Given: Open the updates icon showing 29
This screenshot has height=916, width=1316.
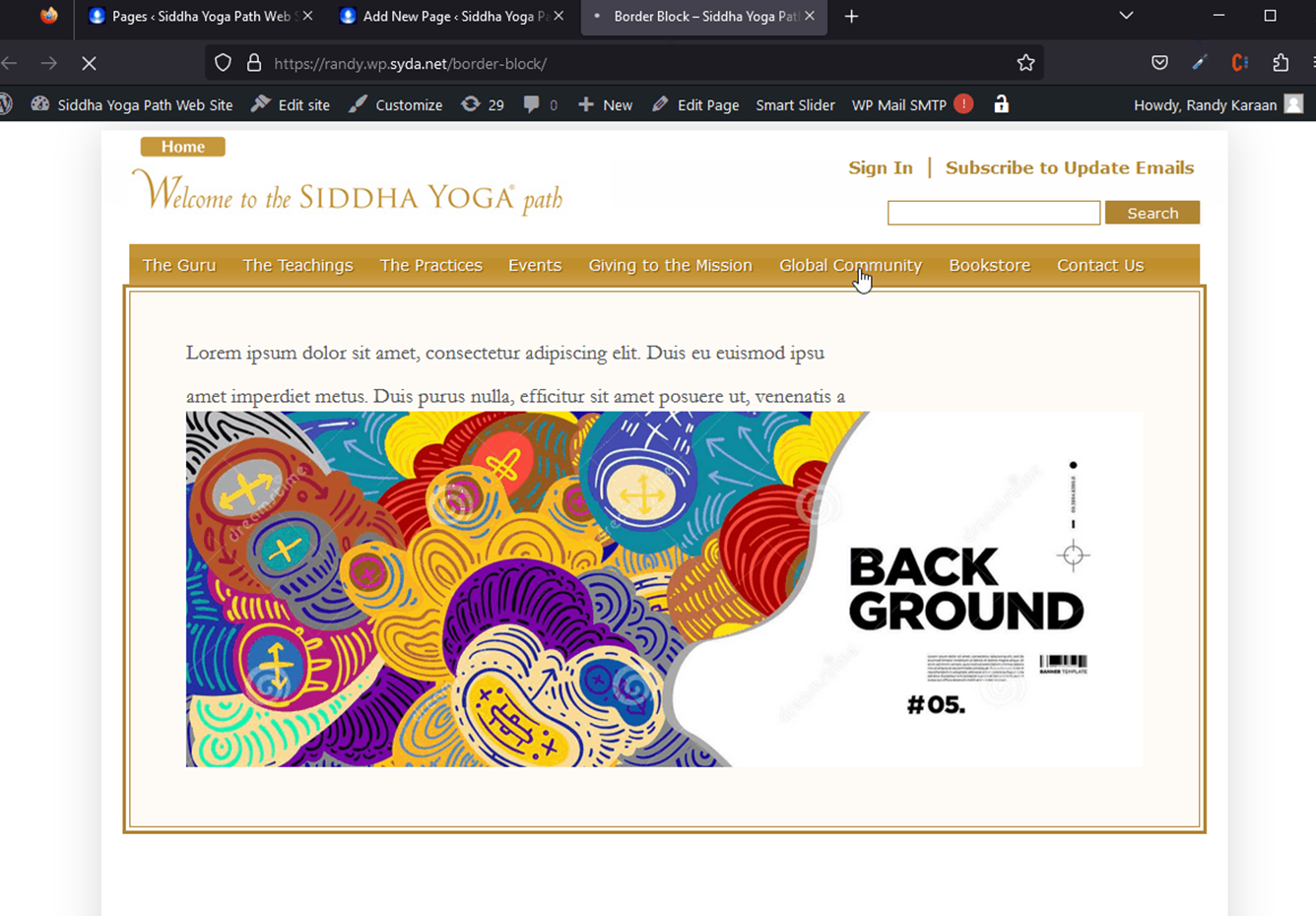Looking at the screenshot, I should coord(483,104).
